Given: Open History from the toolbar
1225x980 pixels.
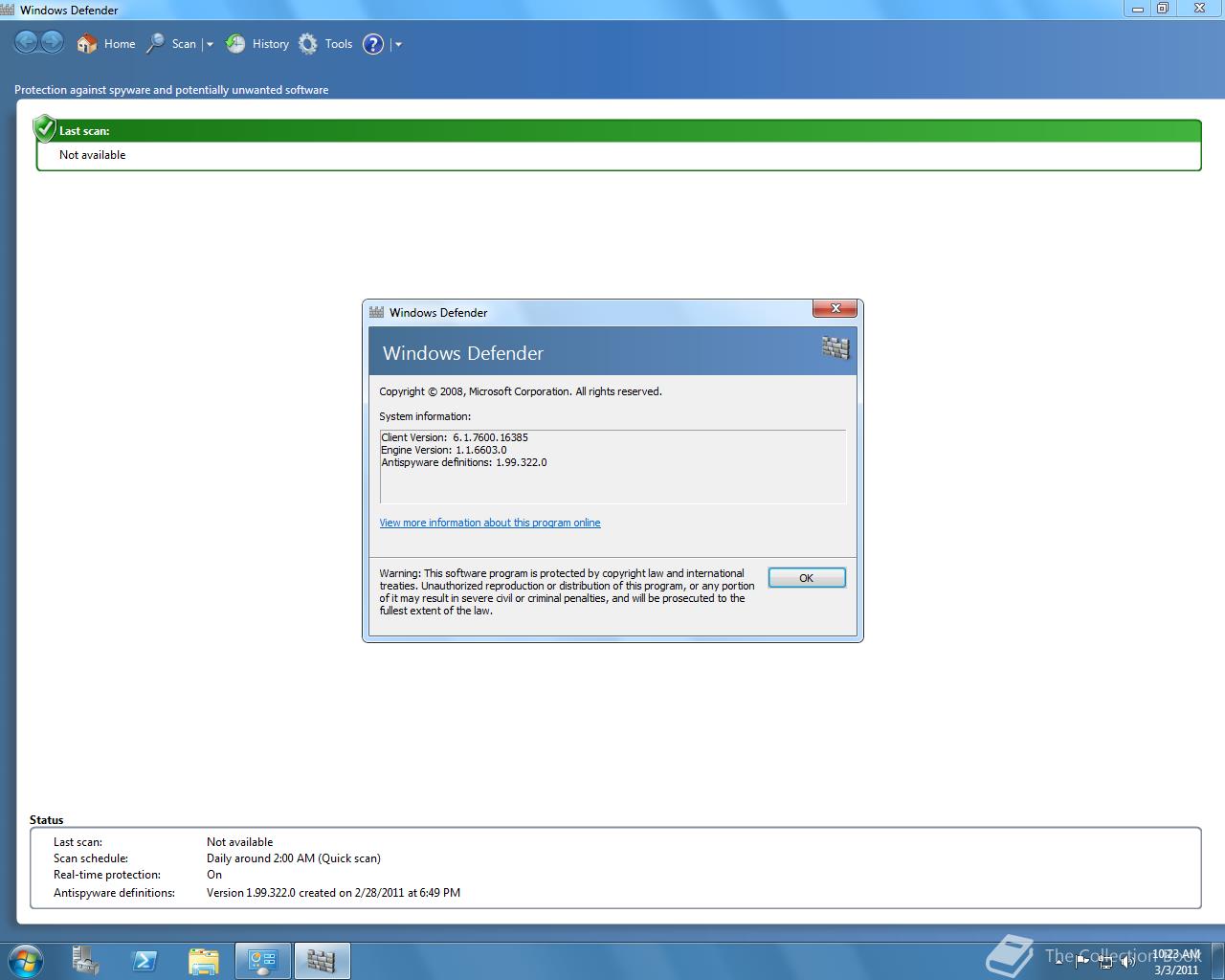Looking at the screenshot, I should coord(257,44).
